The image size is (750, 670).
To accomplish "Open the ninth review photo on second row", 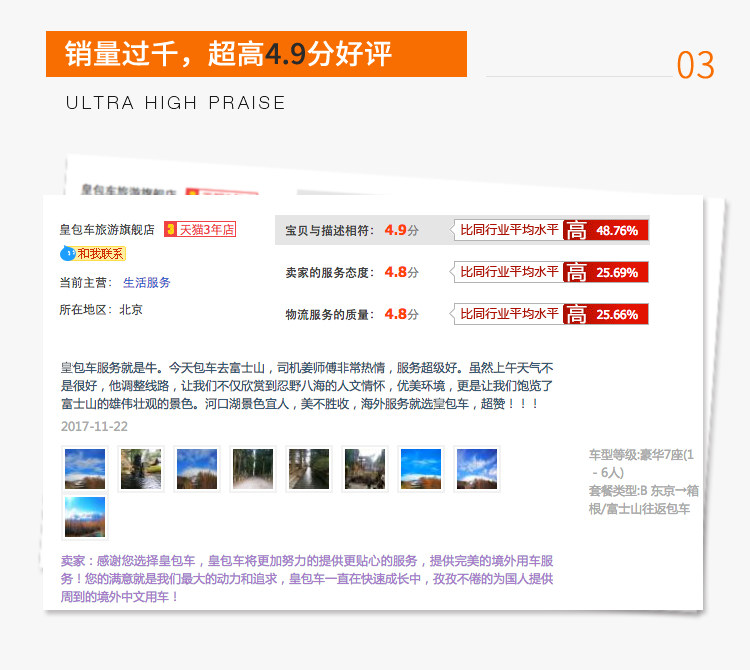I will tap(85, 517).
